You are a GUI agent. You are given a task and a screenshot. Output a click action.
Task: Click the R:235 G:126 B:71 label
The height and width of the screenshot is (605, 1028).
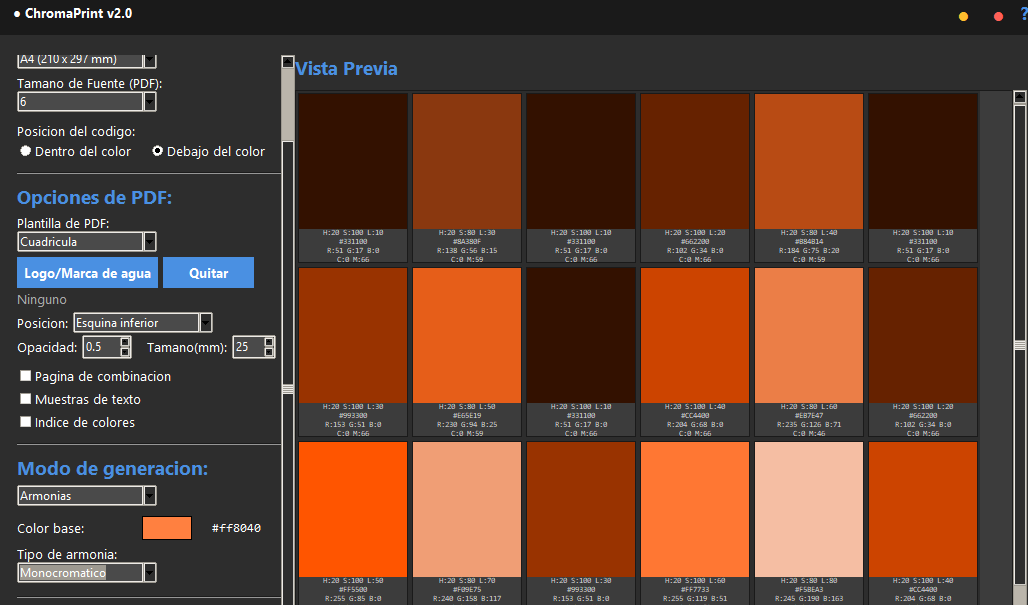(x=808, y=424)
